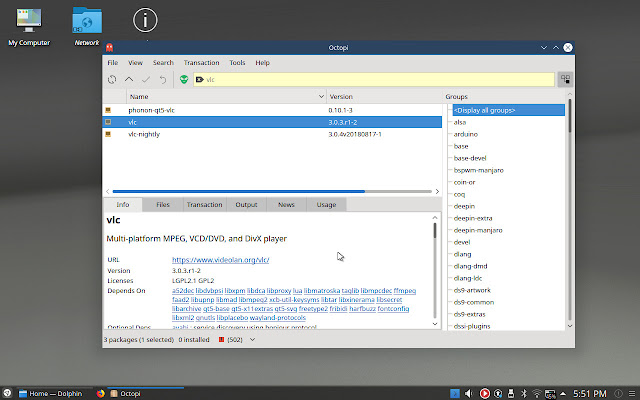Click the Bluetooth tray icon
Viewport: 640px width, 400px height.
click(x=524, y=393)
